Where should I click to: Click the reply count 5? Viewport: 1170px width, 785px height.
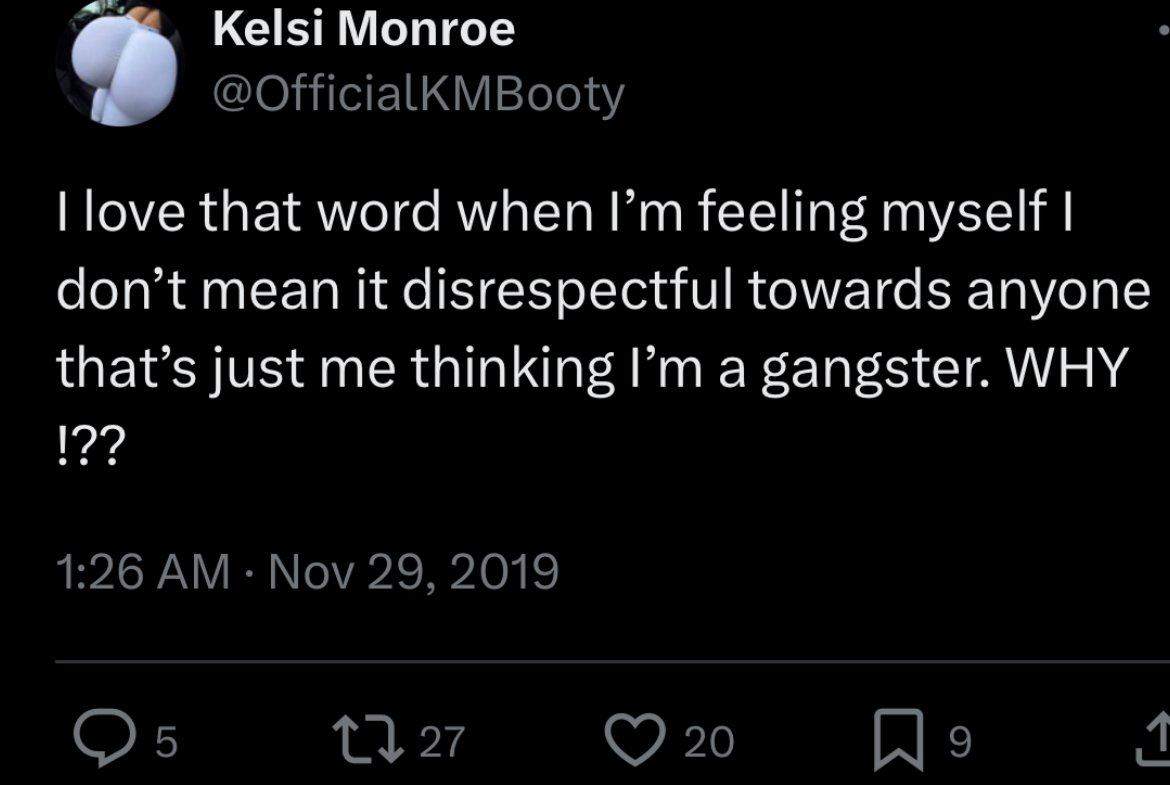point(167,741)
